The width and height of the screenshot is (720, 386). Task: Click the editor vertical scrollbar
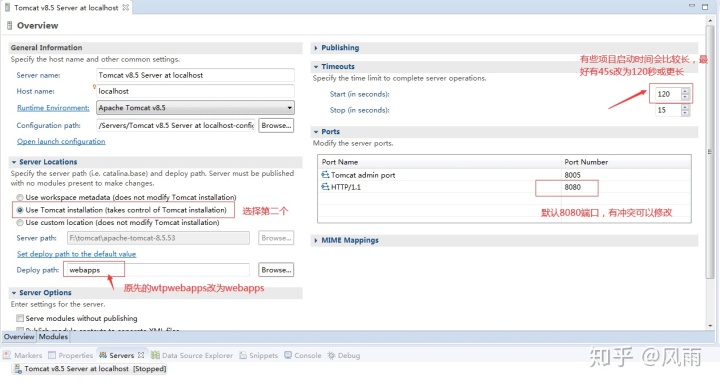pos(710,151)
